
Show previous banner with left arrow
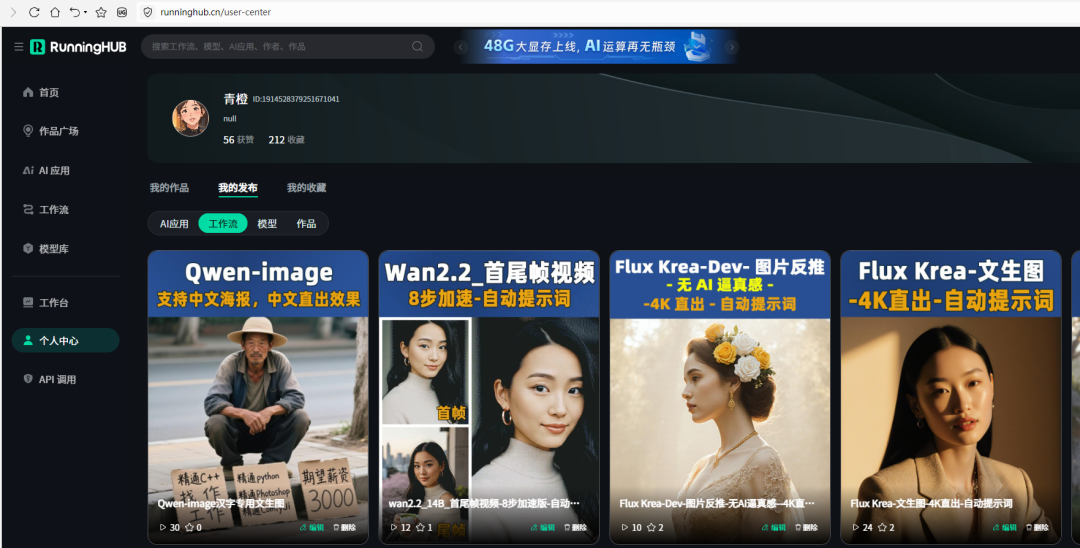[461, 47]
